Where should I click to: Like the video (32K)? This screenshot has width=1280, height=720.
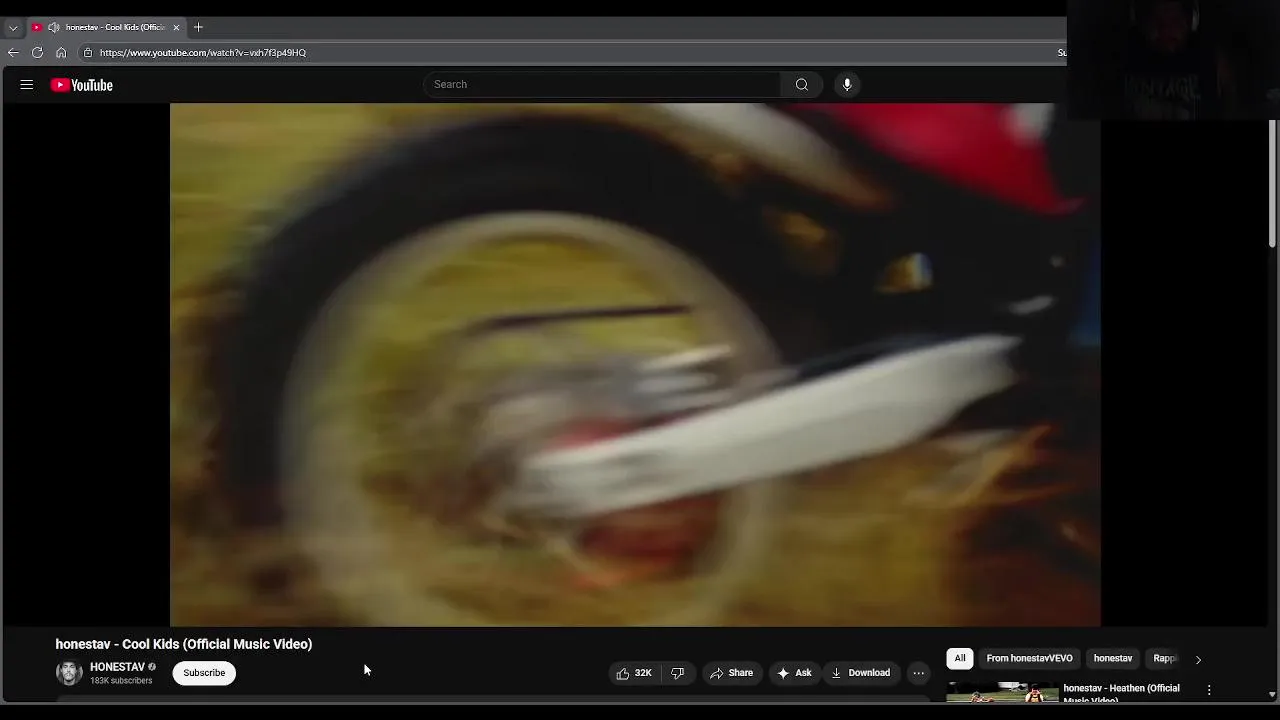click(x=634, y=673)
